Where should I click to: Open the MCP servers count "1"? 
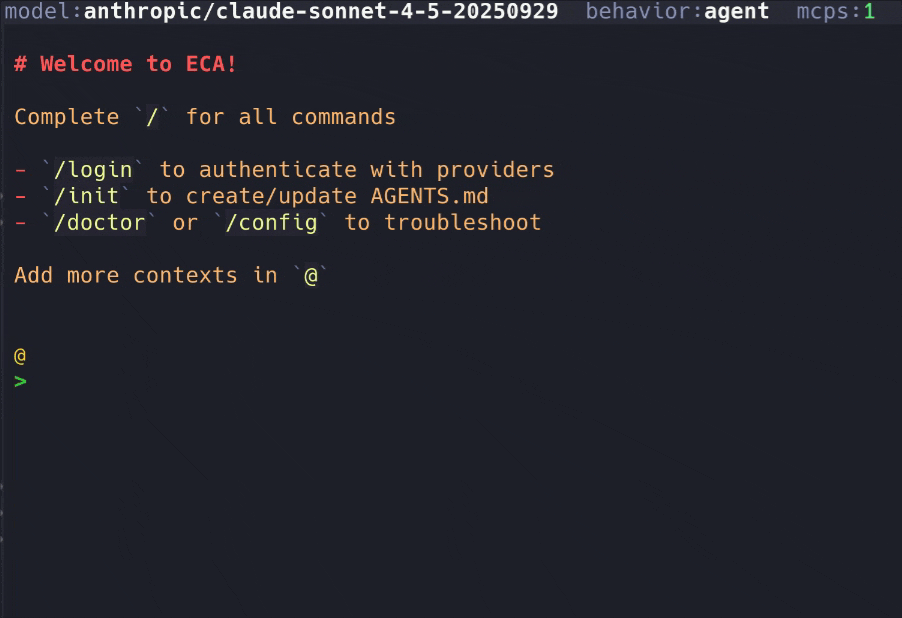pyautogui.click(x=868, y=12)
